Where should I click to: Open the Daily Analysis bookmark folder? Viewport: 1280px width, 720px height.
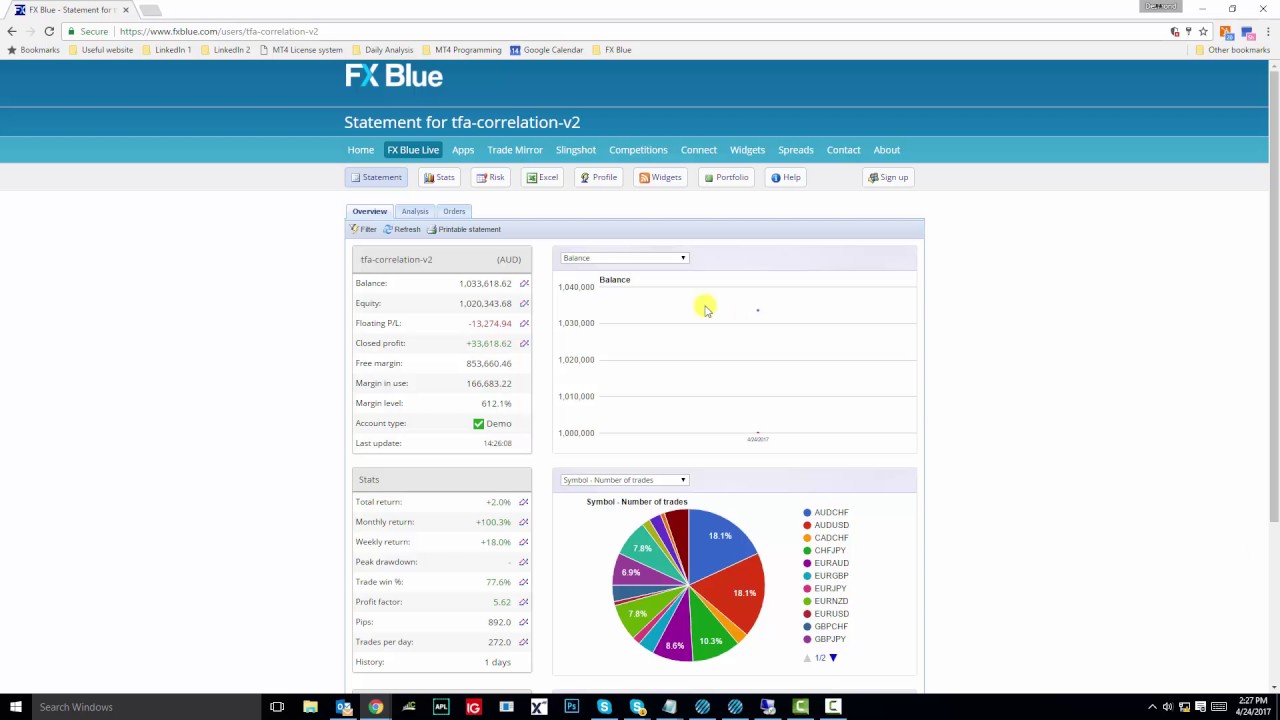(383, 50)
